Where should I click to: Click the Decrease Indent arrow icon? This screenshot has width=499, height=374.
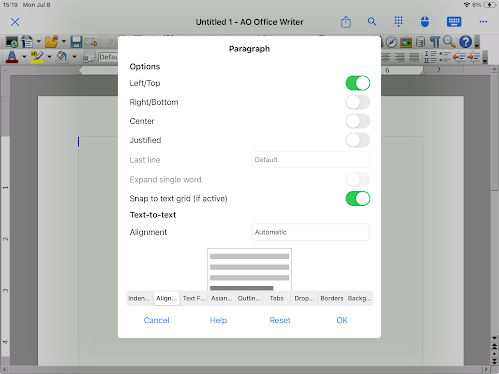pos(459,57)
